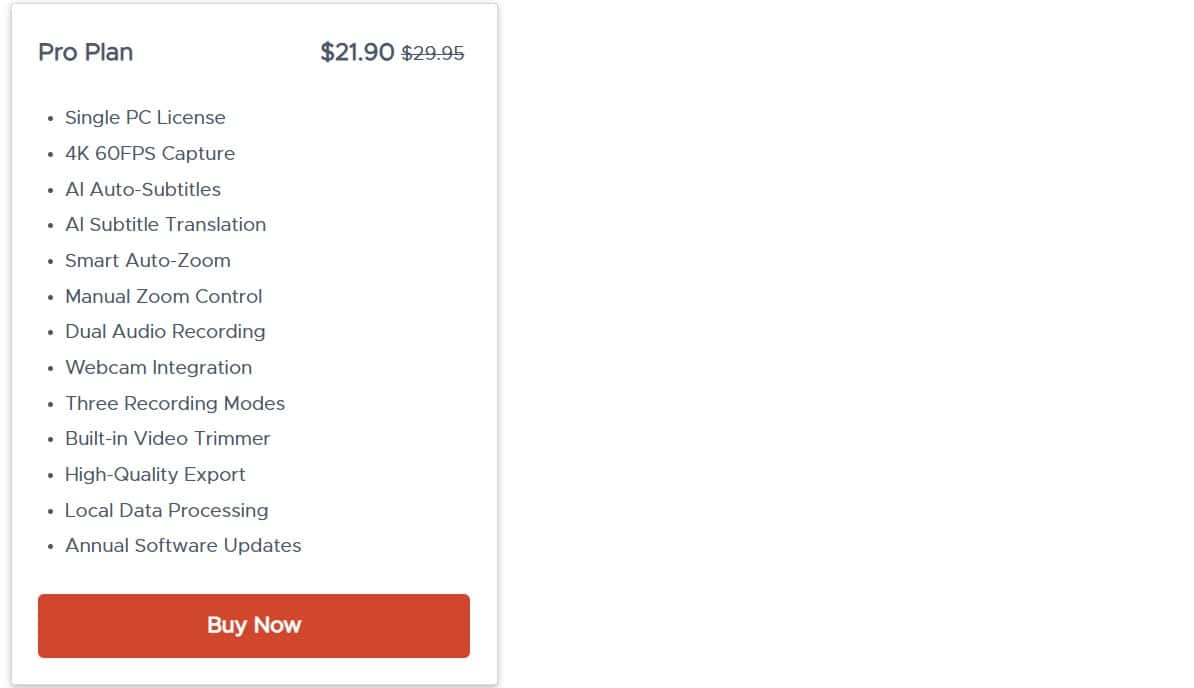Select the Pro Plan heading

pos(85,52)
